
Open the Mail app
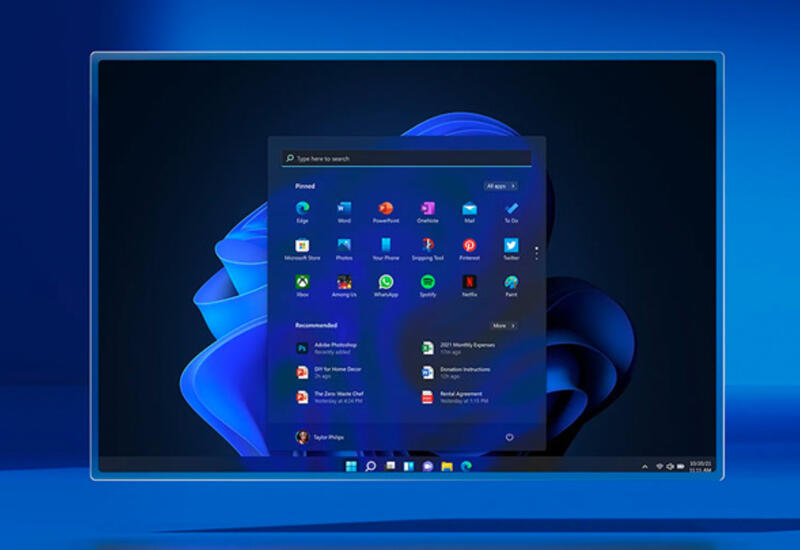pos(469,212)
